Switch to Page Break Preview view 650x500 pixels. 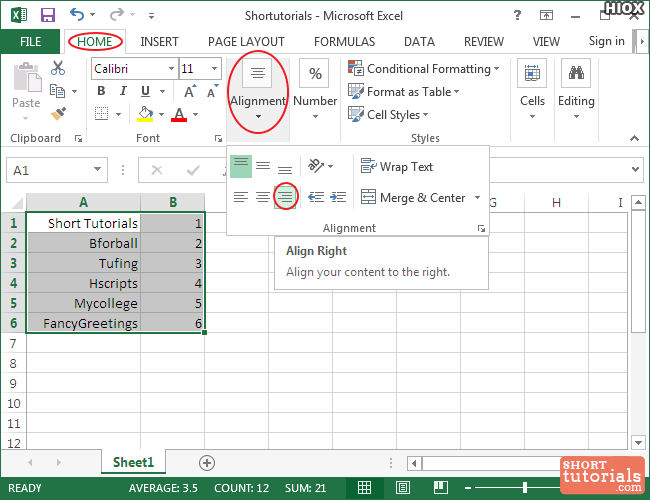coord(441,488)
